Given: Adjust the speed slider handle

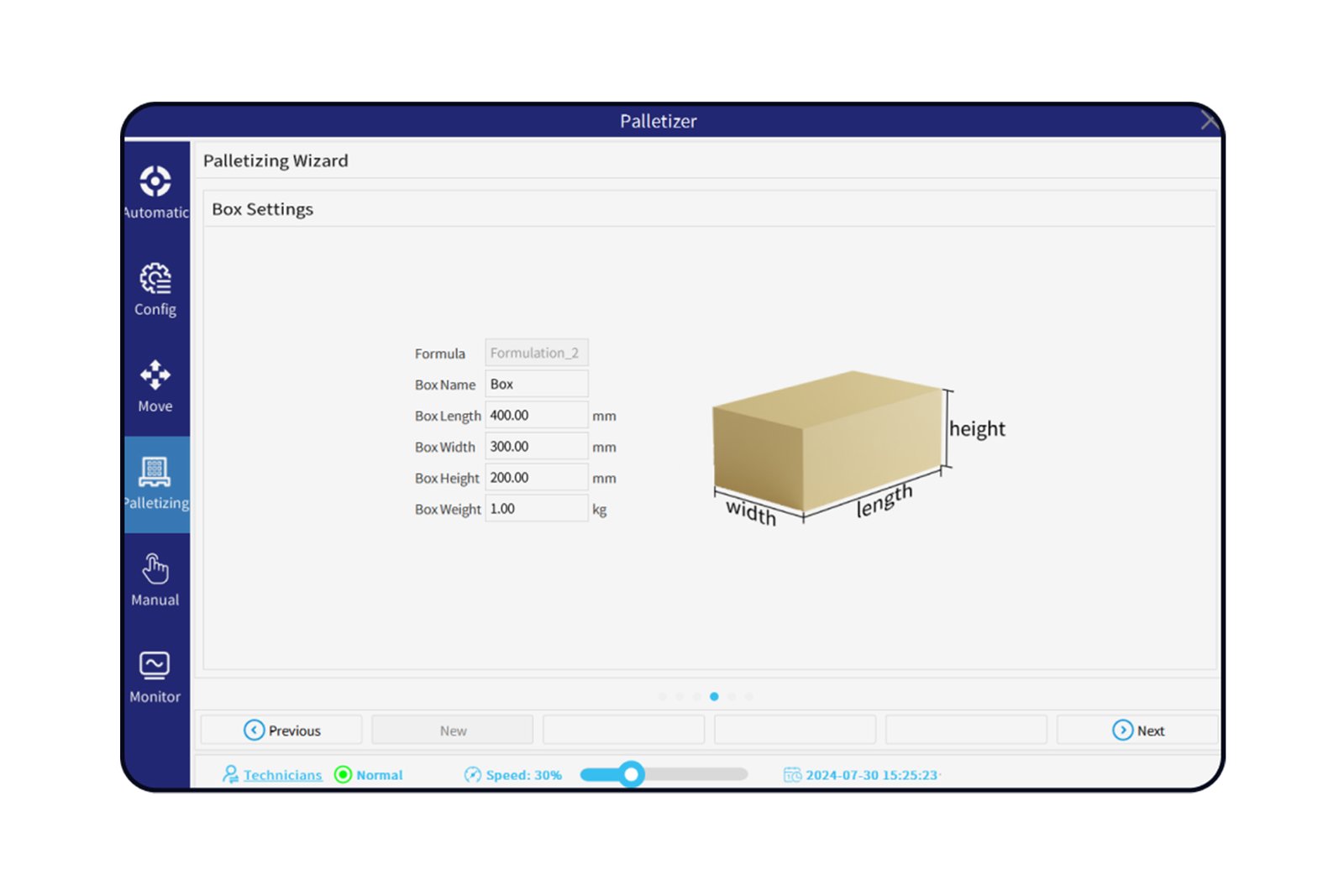Looking at the screenshot, I should coord(631,774).
